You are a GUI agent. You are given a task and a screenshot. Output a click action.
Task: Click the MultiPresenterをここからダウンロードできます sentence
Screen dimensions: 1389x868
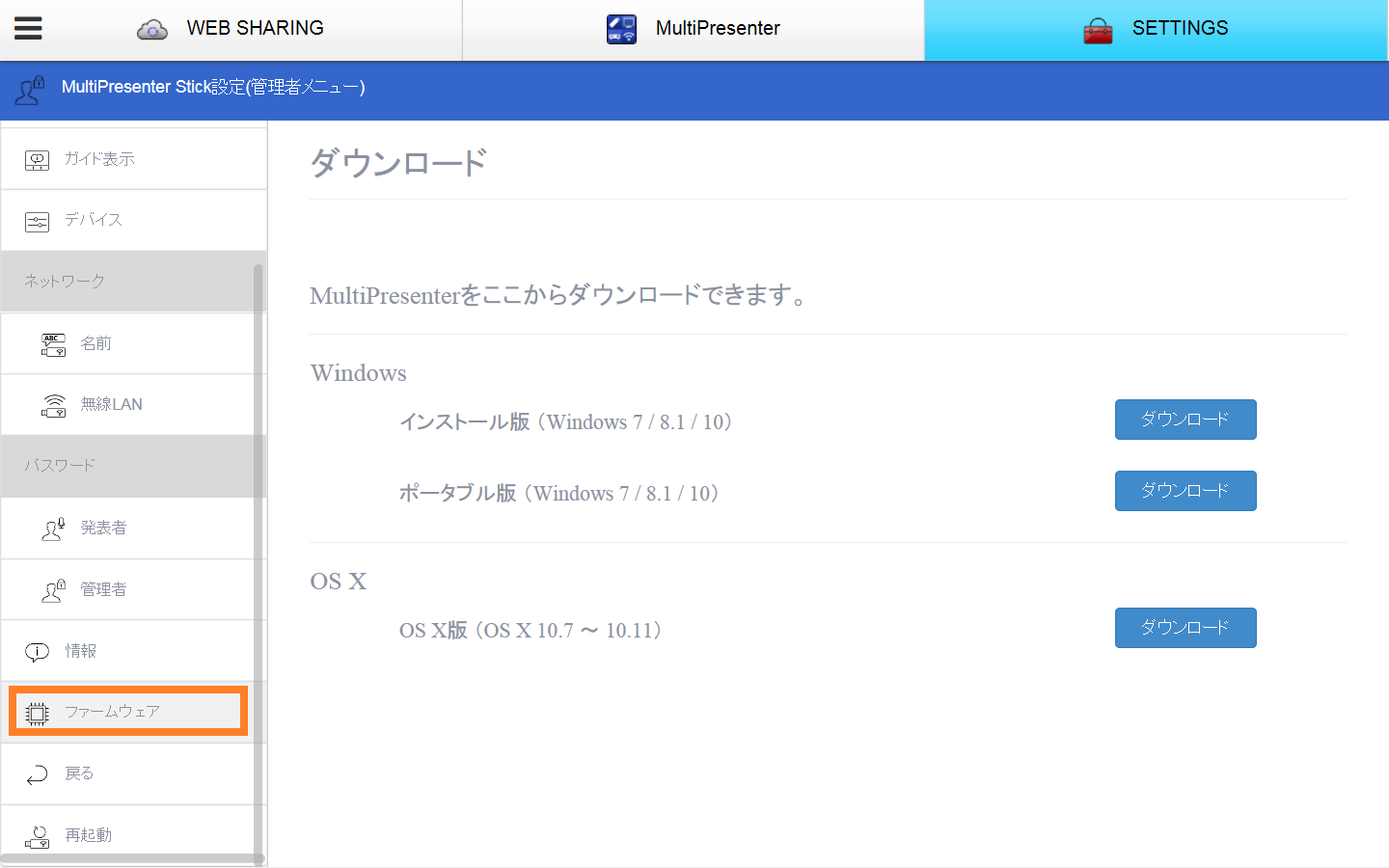point(559,295)
